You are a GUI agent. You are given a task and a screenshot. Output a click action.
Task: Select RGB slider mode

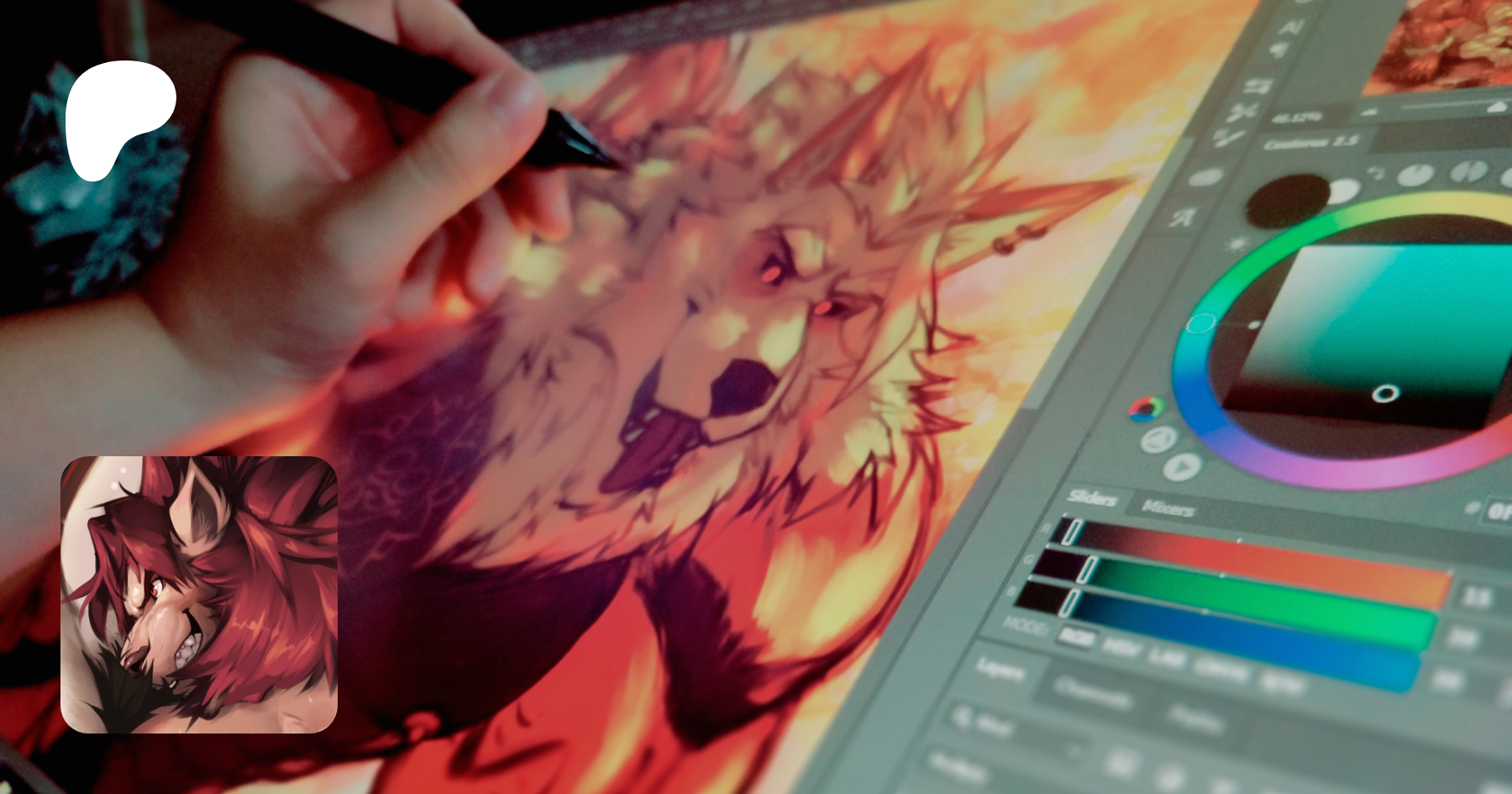point(1076,637)
